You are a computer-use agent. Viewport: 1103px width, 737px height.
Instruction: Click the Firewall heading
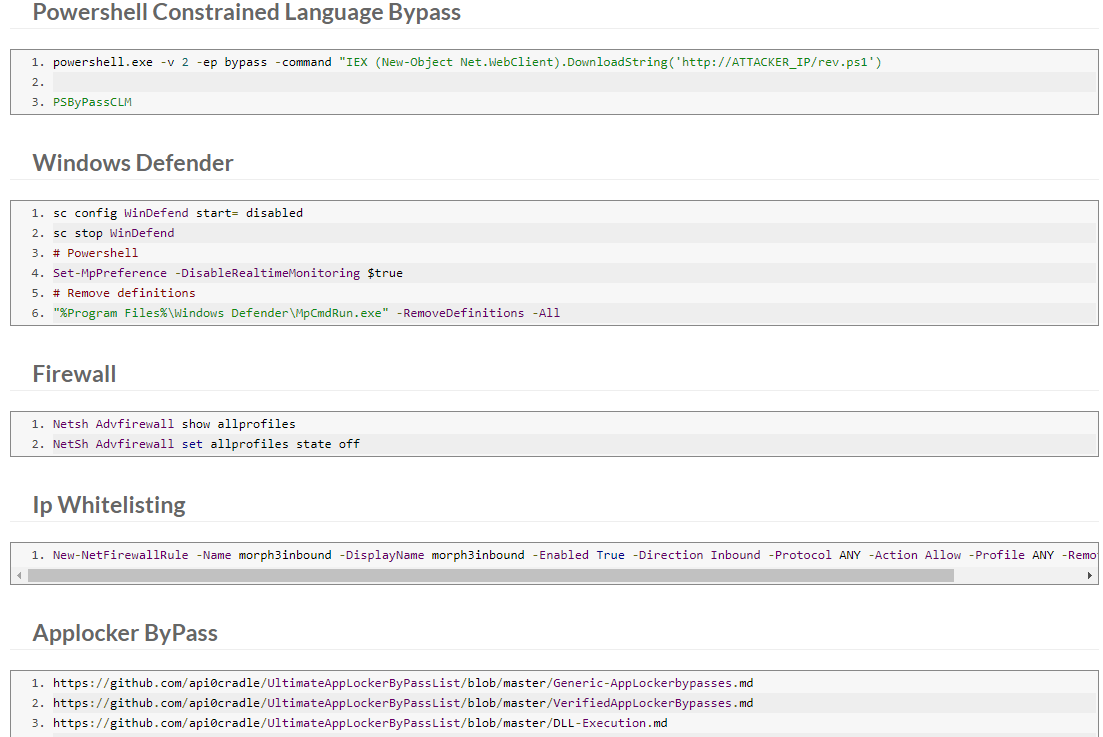click(x=75, y=373)
